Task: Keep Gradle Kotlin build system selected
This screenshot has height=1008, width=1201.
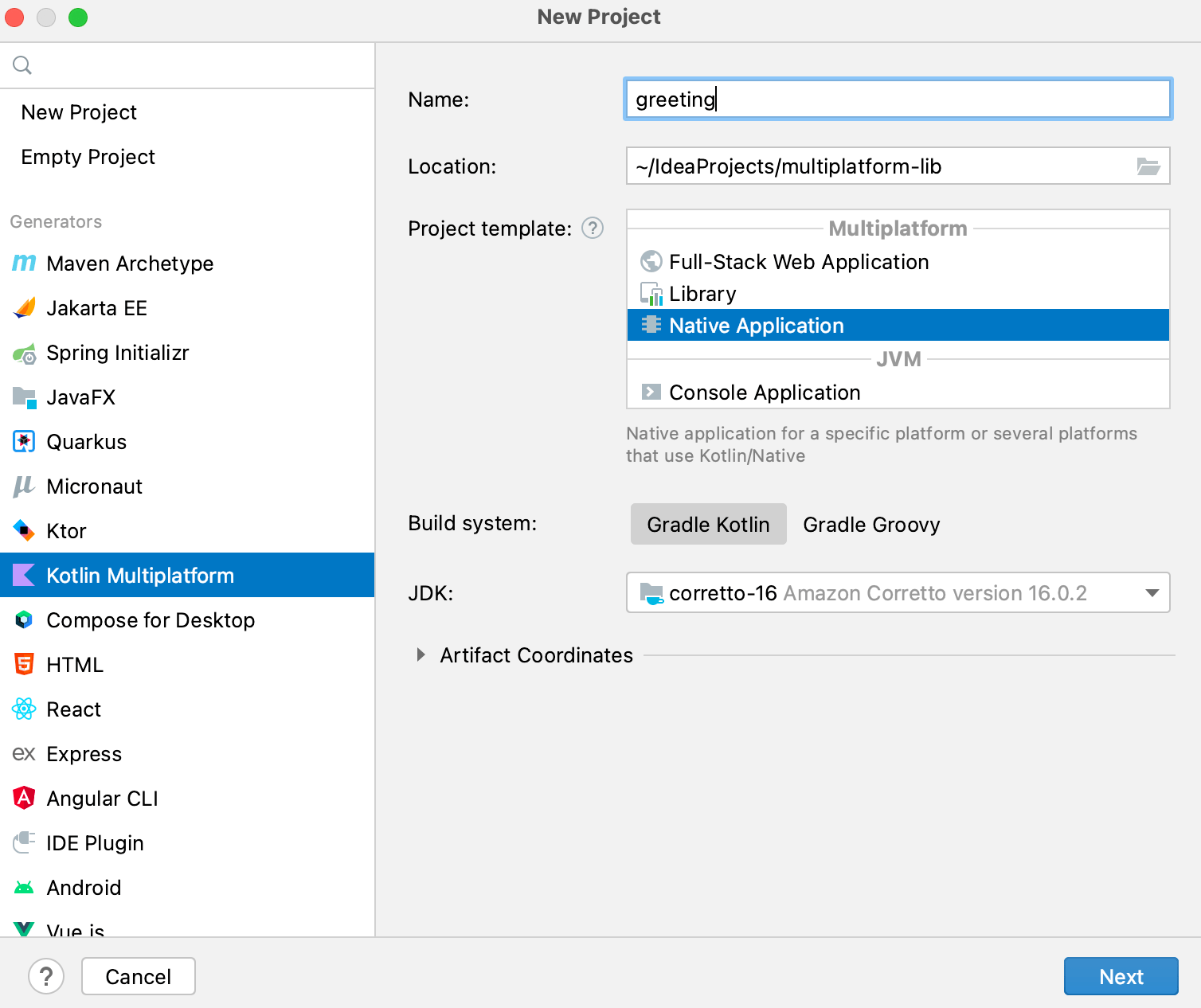Action: point(708,524)
